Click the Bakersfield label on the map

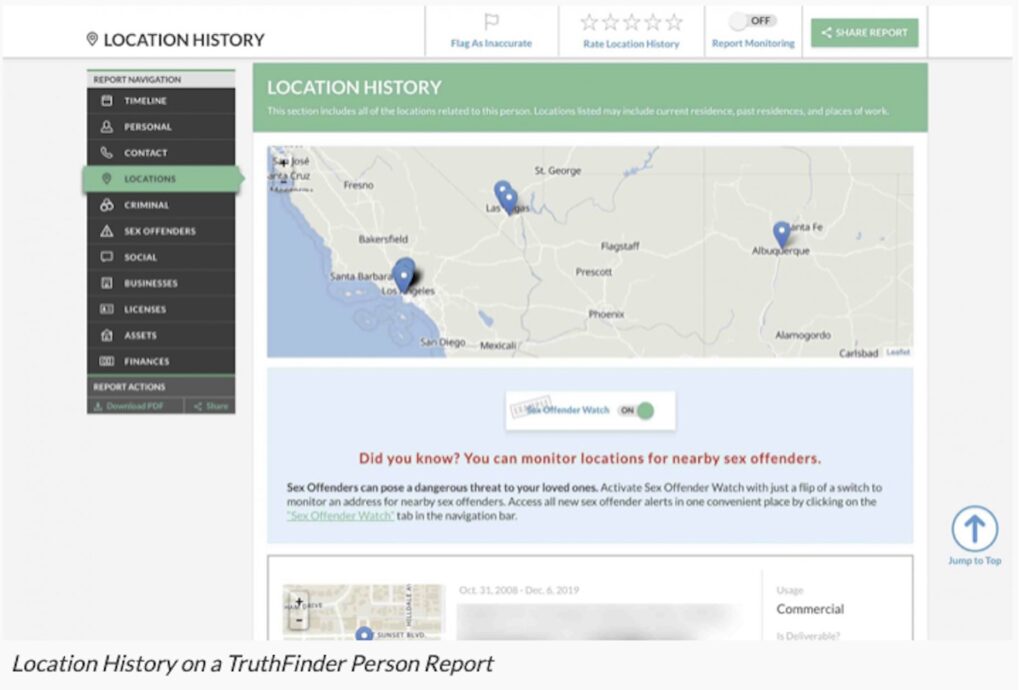pyautogui.click(x=383, y=239)
